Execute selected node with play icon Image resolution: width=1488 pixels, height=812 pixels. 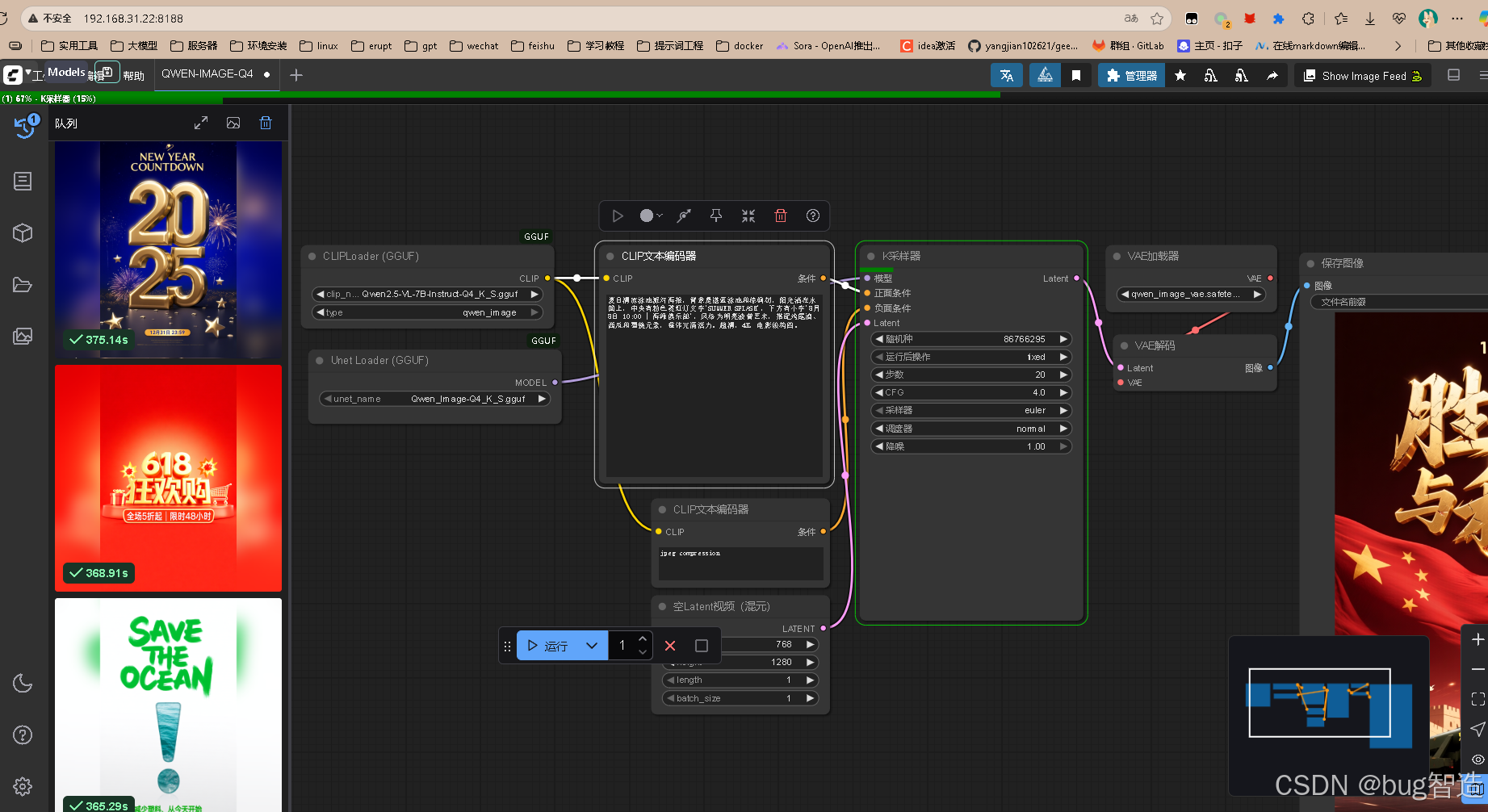[x=618, y=216]
